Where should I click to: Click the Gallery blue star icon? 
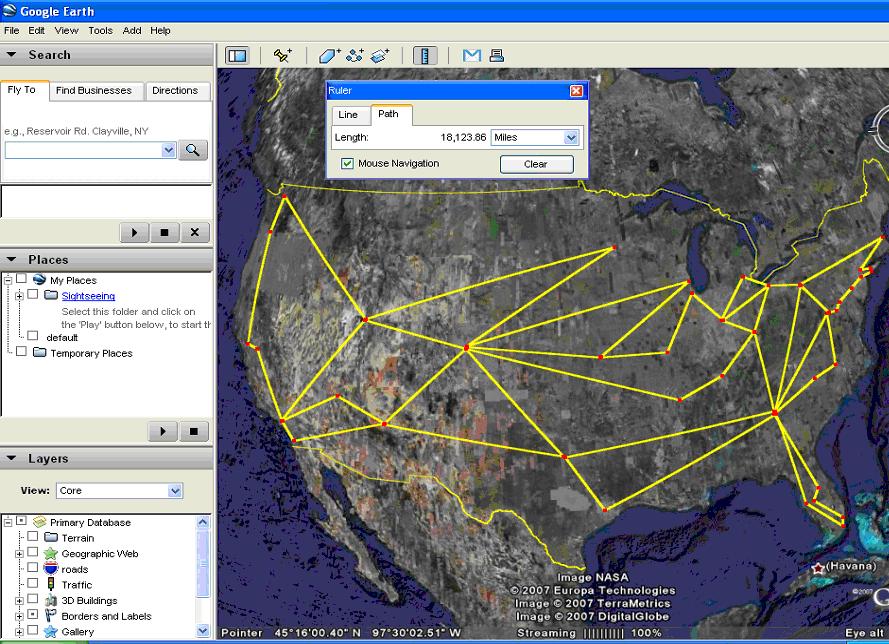51,632
